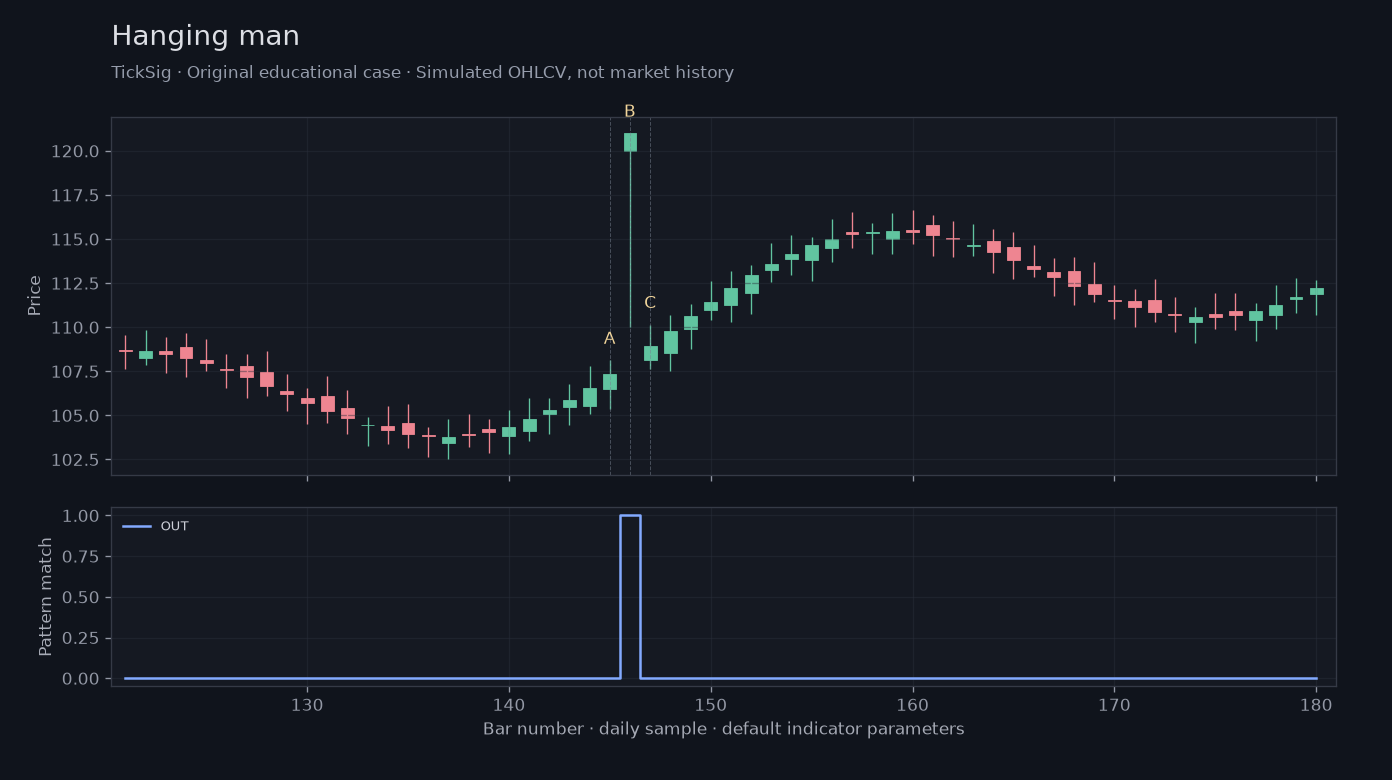This screenshot has height=780, width=1392.
Task: Click the 105.0 price tick label
Action: pyautogui.click(x=75, y=416)
